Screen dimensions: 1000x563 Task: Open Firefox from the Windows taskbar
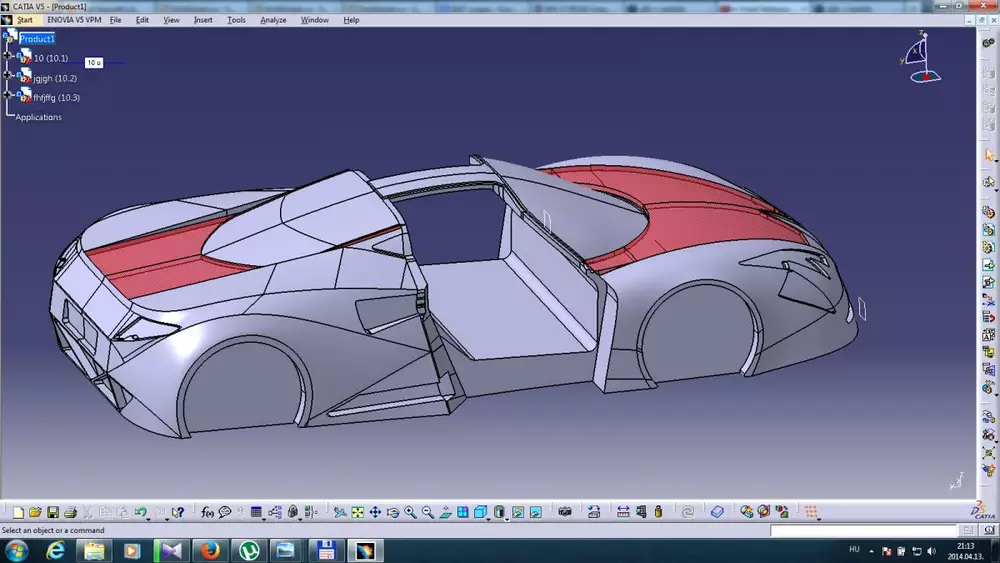click(x=208, y=550)
